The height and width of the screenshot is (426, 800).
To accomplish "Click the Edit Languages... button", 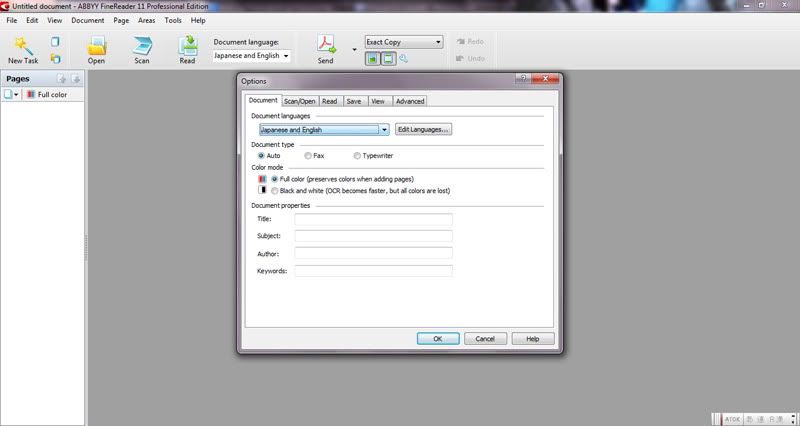I will (x=423, y=130).
